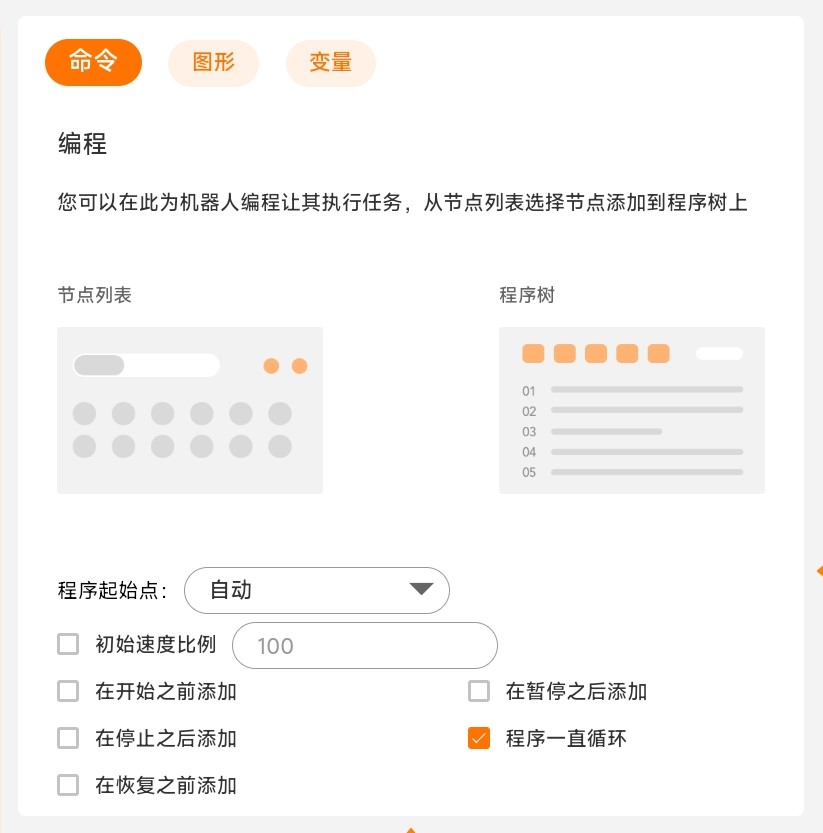Image resolution: width=823 pixels, height=833 pixels.
Task: Click the speed ratio input field showing 100
Action: tap(364, 645)
